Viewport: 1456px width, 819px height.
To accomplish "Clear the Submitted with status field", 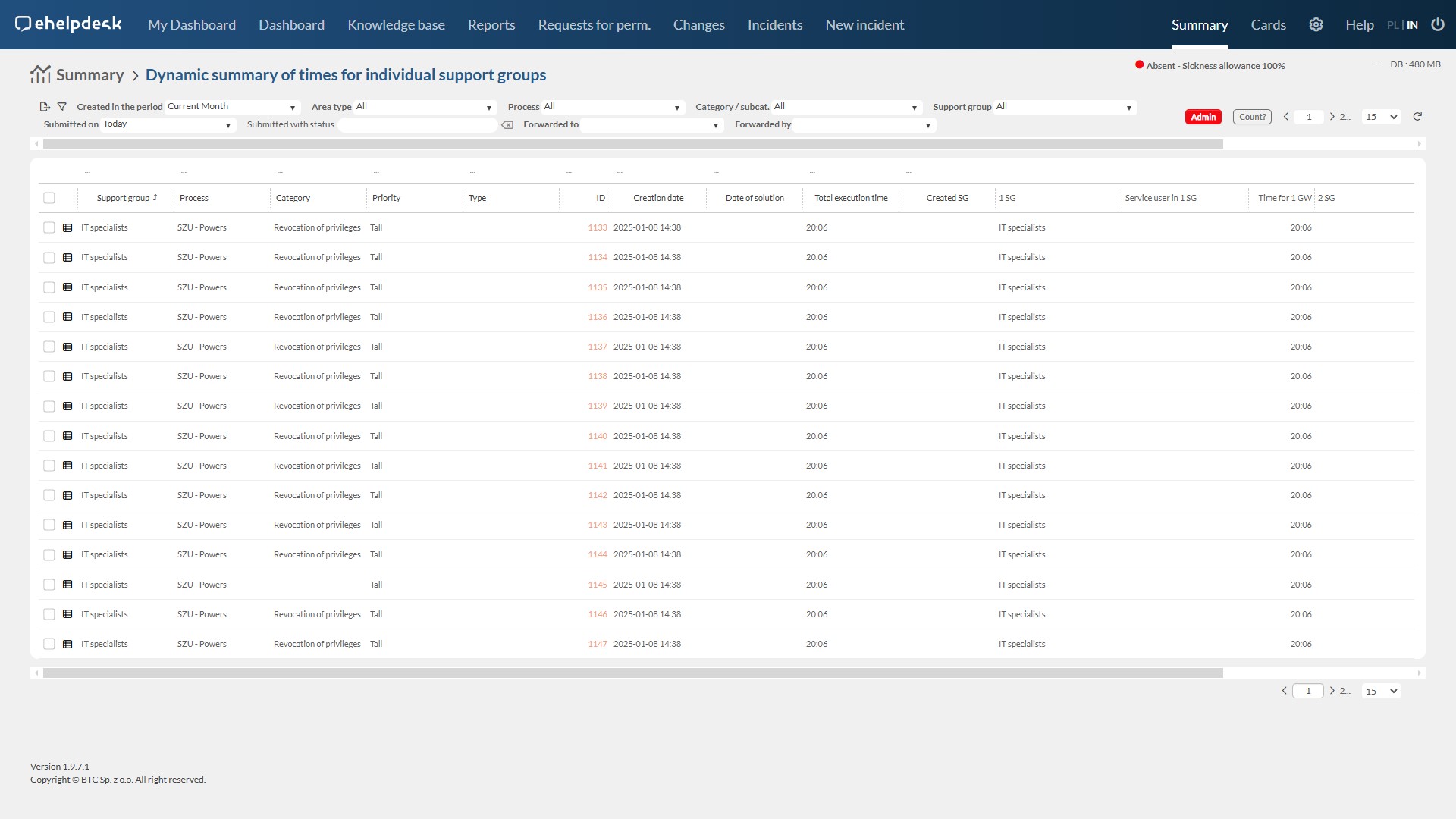I will click(x=507, y=125).
